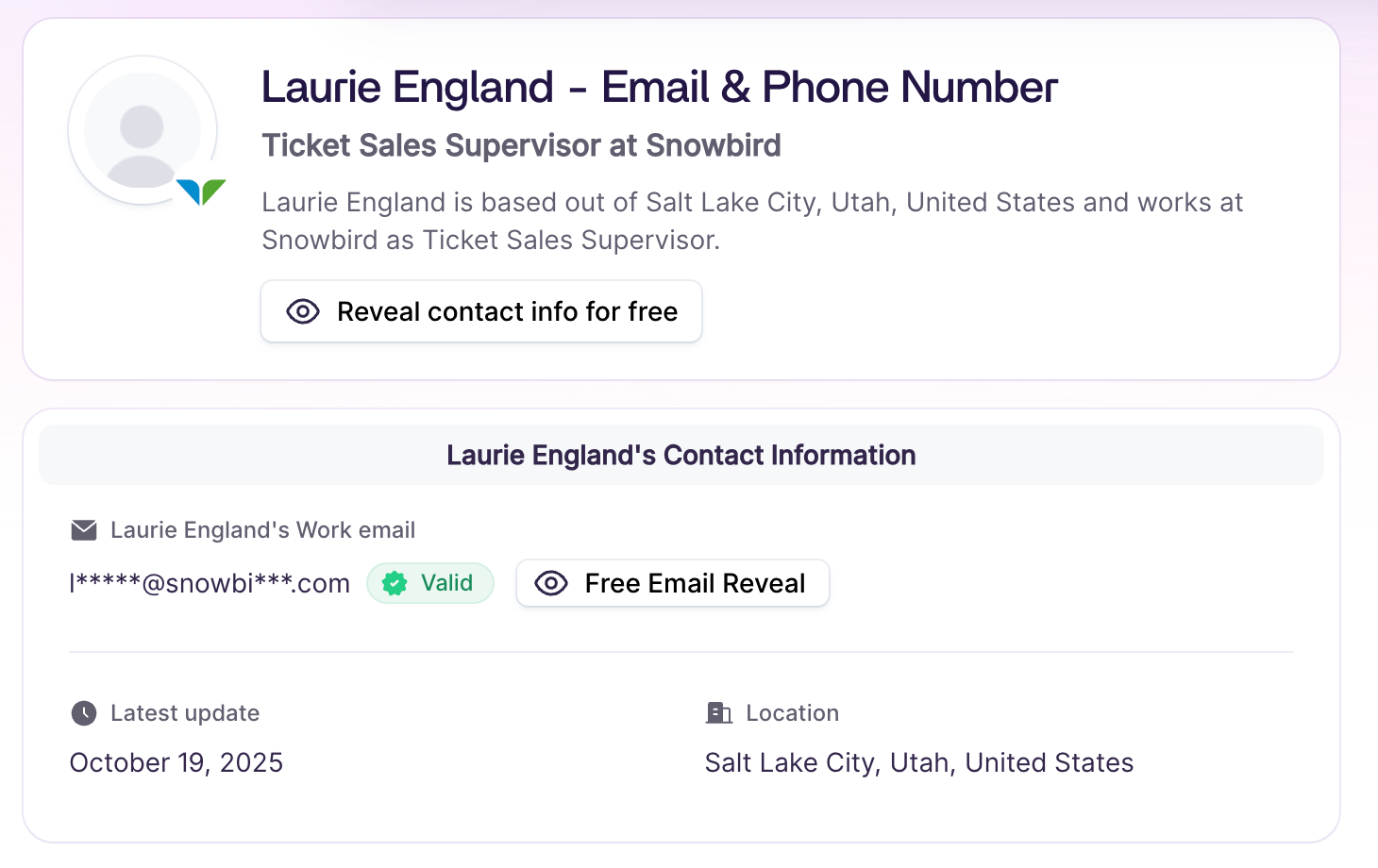
Task: Click the Valid status badge label
Action: point(446,583)
